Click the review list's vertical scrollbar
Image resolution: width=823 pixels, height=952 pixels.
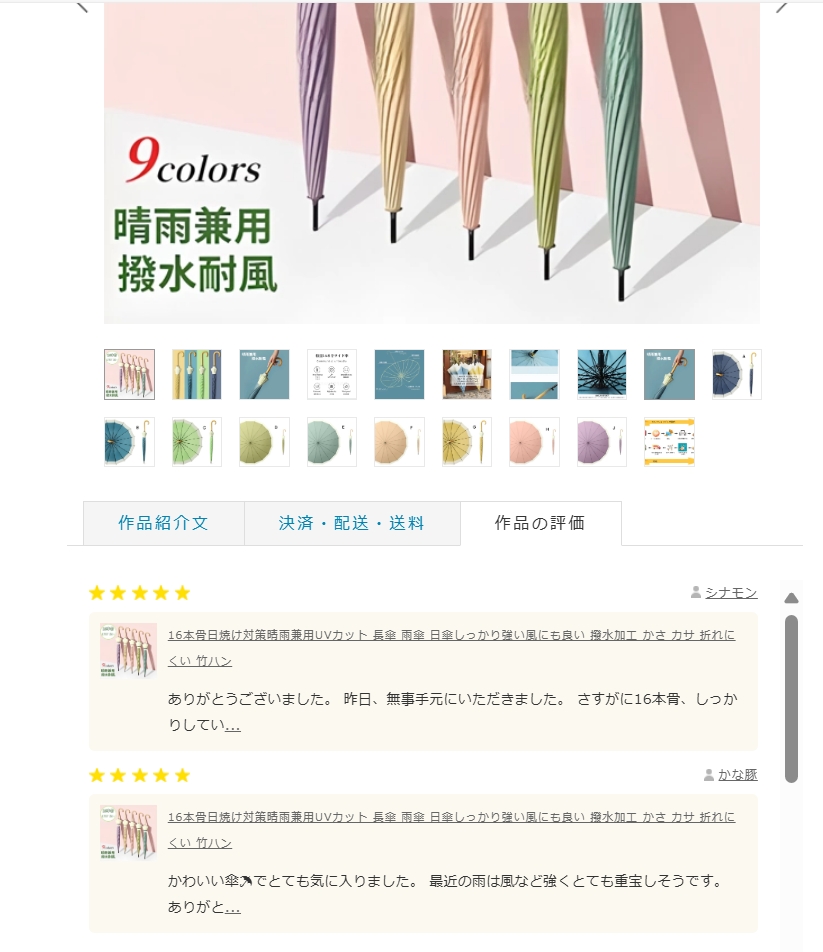[791, 698]
